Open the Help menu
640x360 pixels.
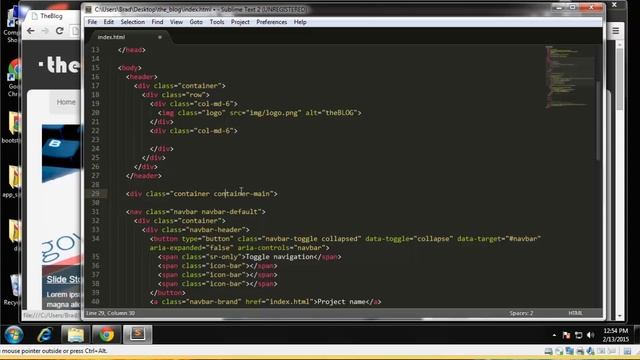300,22
